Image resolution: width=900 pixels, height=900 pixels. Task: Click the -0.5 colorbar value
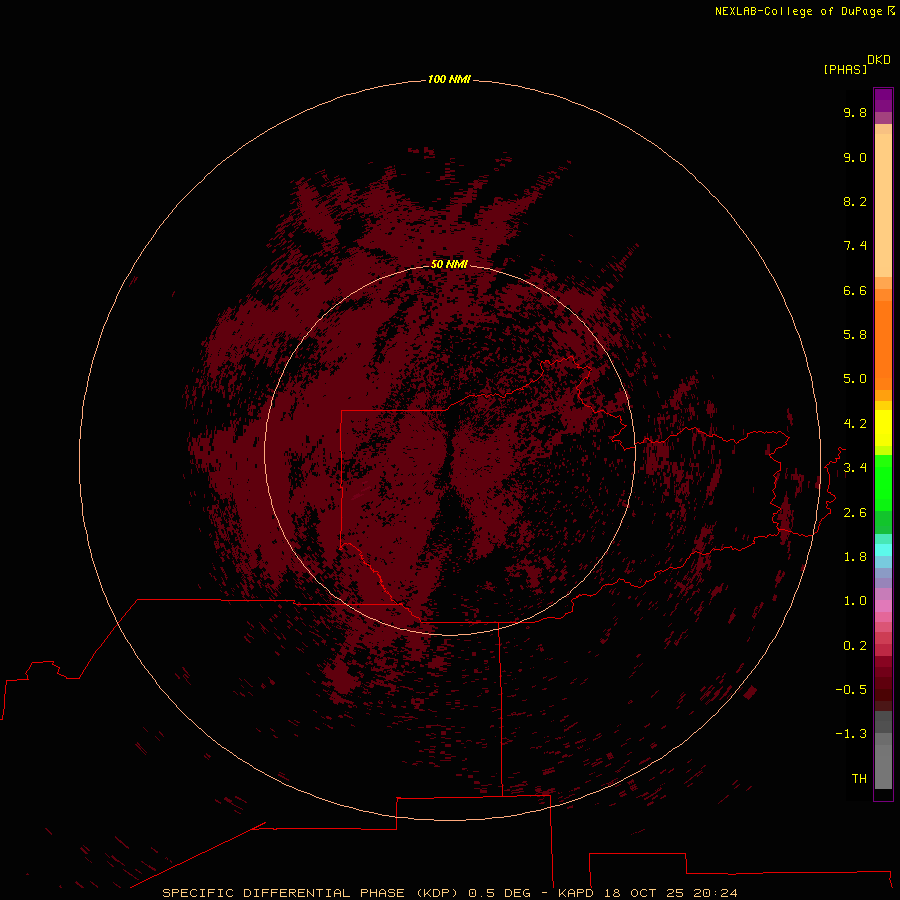tap(851, 690)
